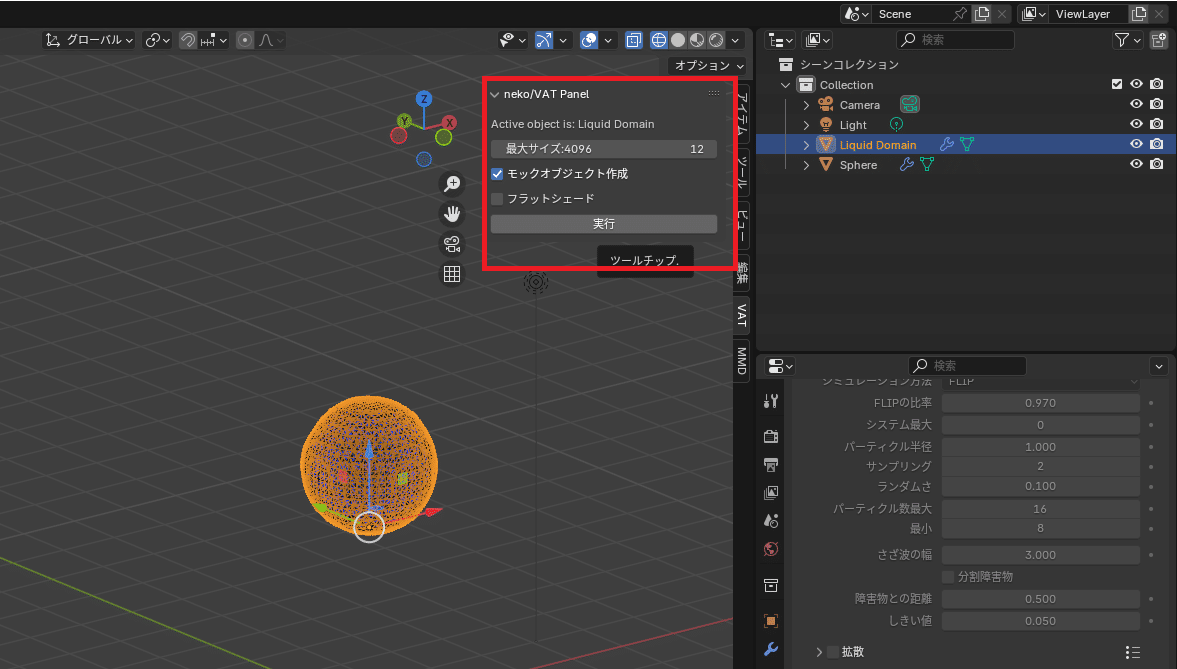Toggle camera view icon in viewport

(x=452, y=244)
